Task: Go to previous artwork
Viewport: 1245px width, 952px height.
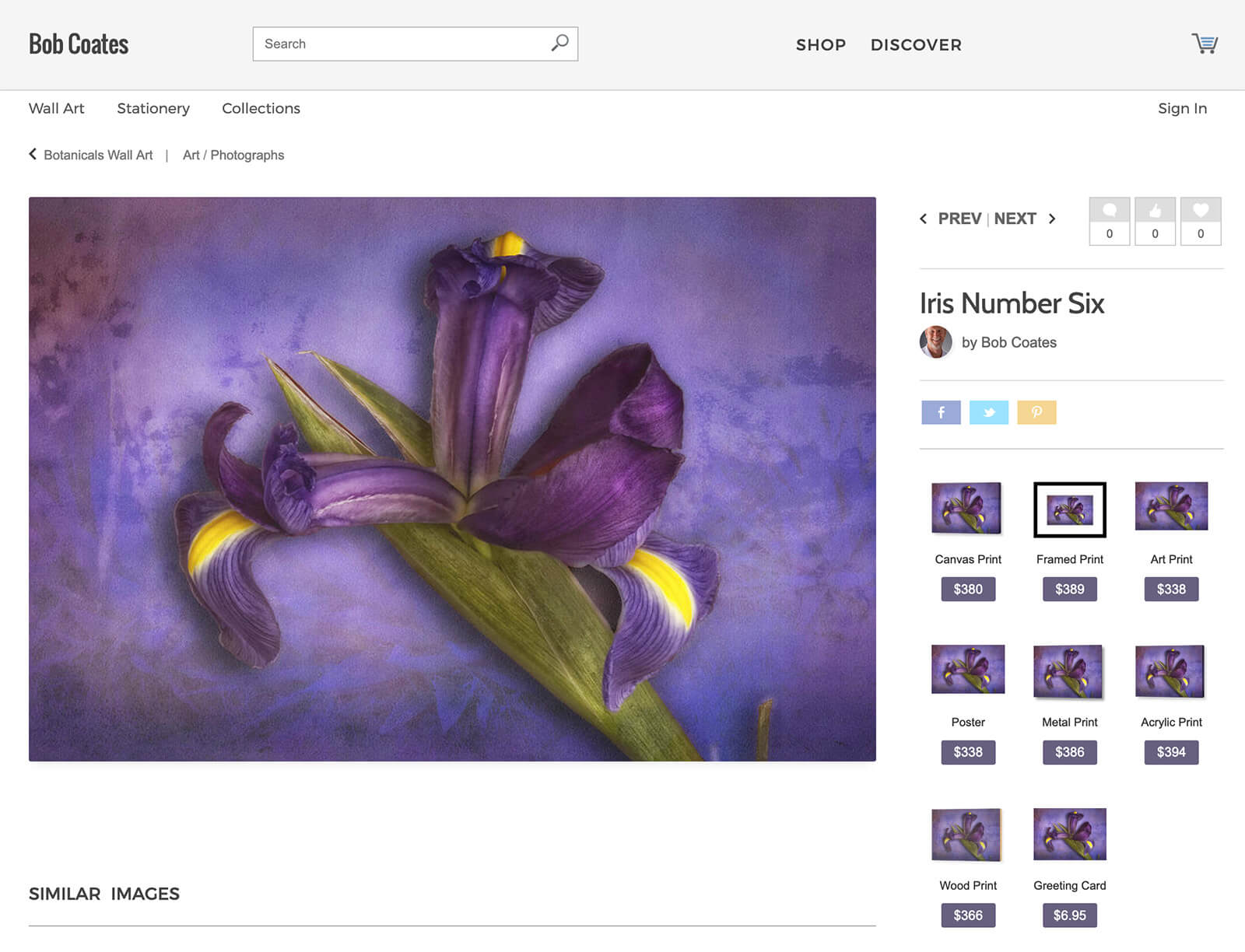Action: click(951, 219)
